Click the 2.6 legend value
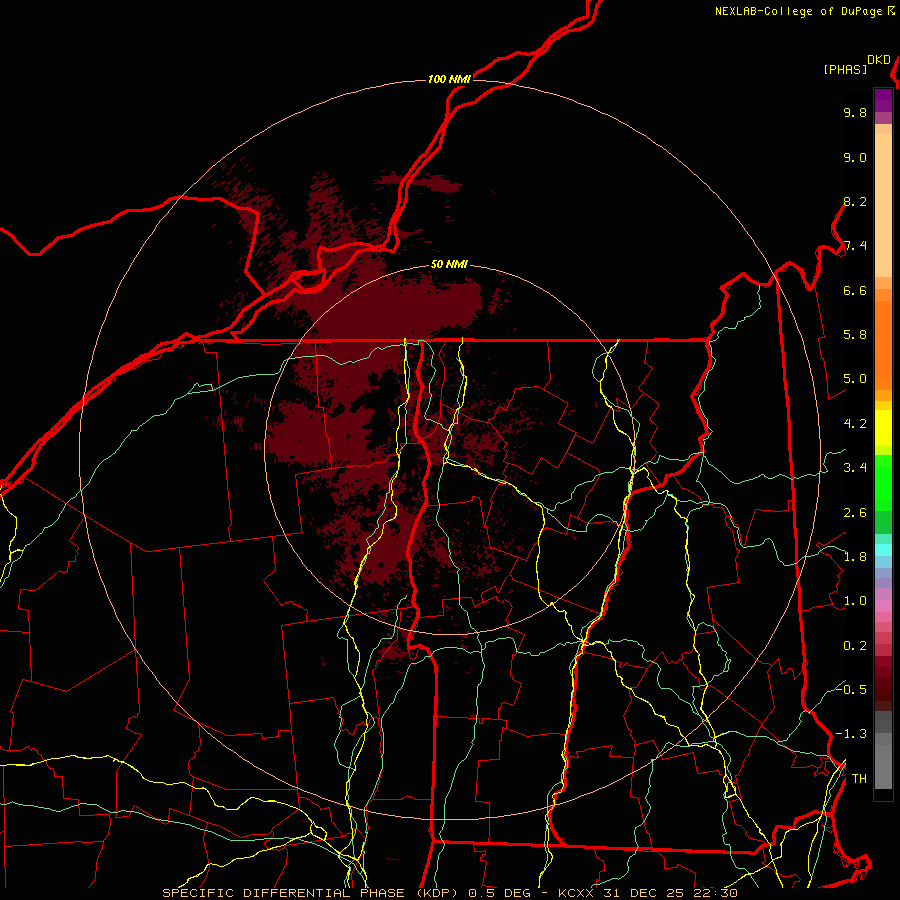Screen dimensions: 900x900 point(855,513)
